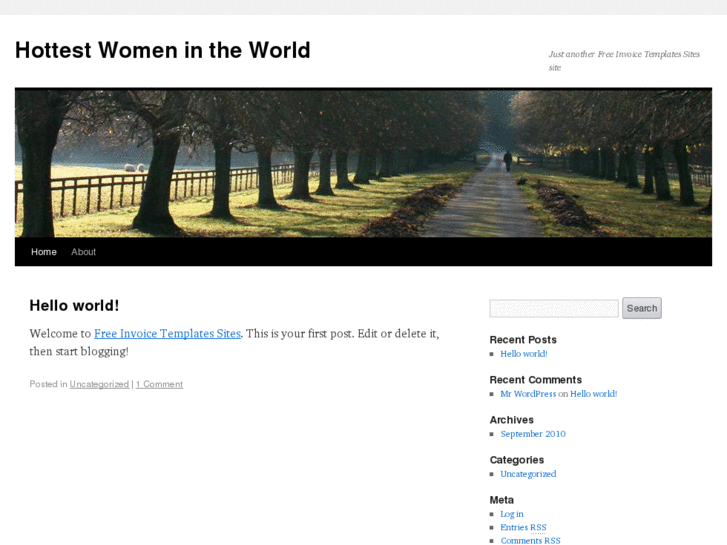Open the Comments RSS feed
The height and width of the screenshot is (545, 727).
coord(530,540)
